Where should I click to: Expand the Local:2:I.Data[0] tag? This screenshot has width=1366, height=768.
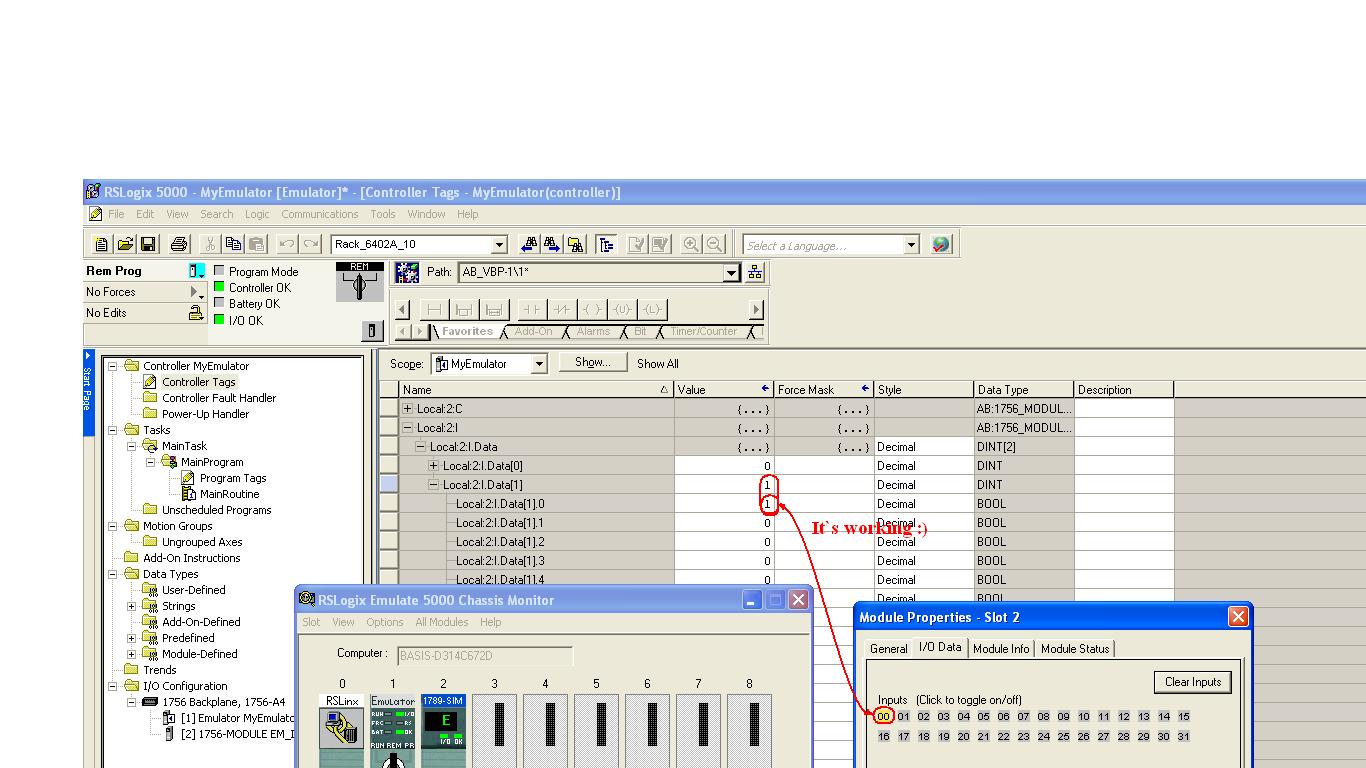click(433, 466)
